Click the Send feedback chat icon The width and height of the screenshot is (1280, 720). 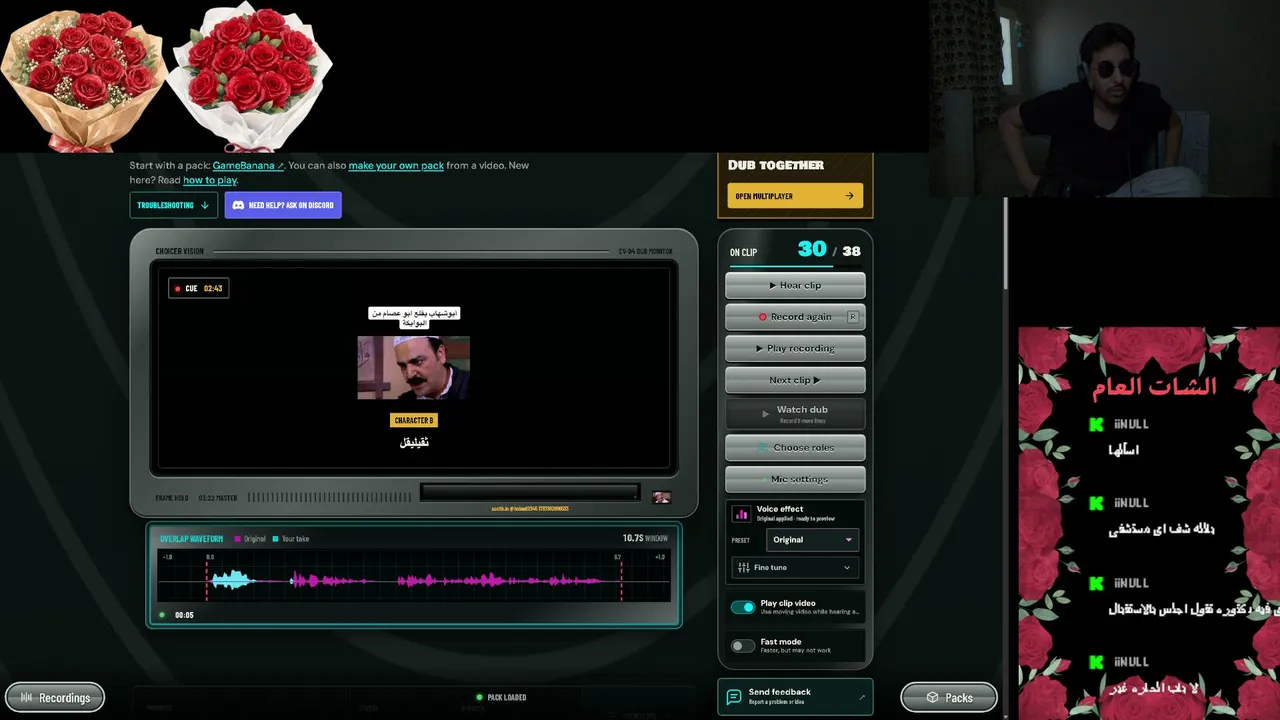[x=733, y=696]
